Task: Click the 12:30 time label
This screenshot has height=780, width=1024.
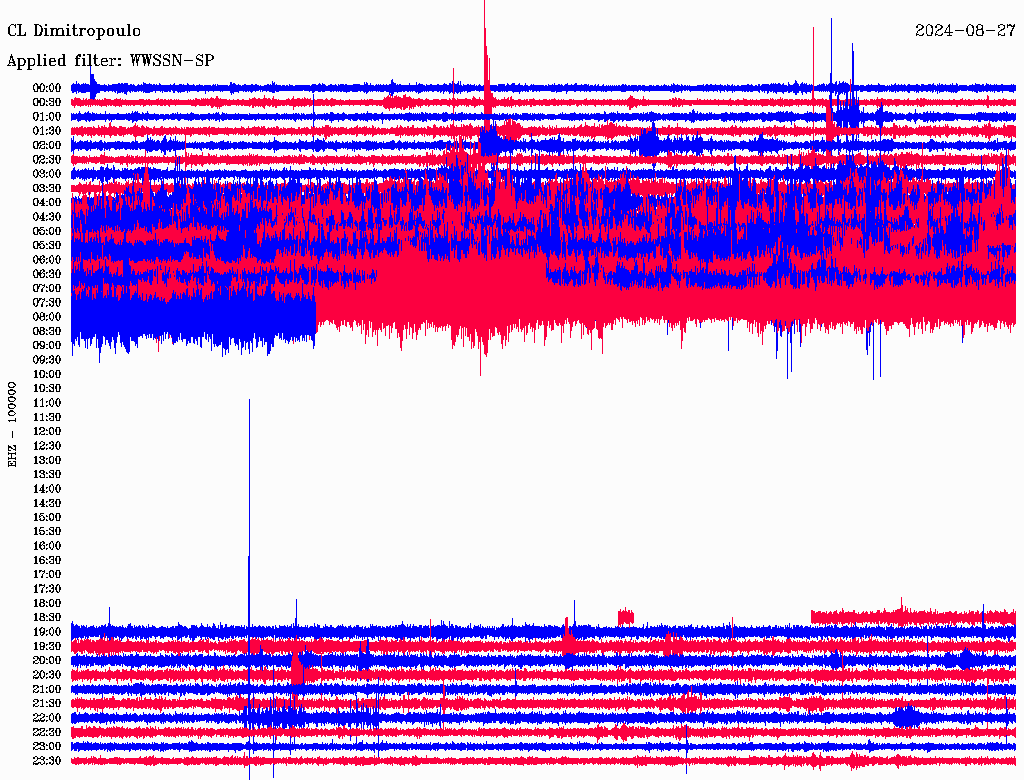Action: [47, 446]
